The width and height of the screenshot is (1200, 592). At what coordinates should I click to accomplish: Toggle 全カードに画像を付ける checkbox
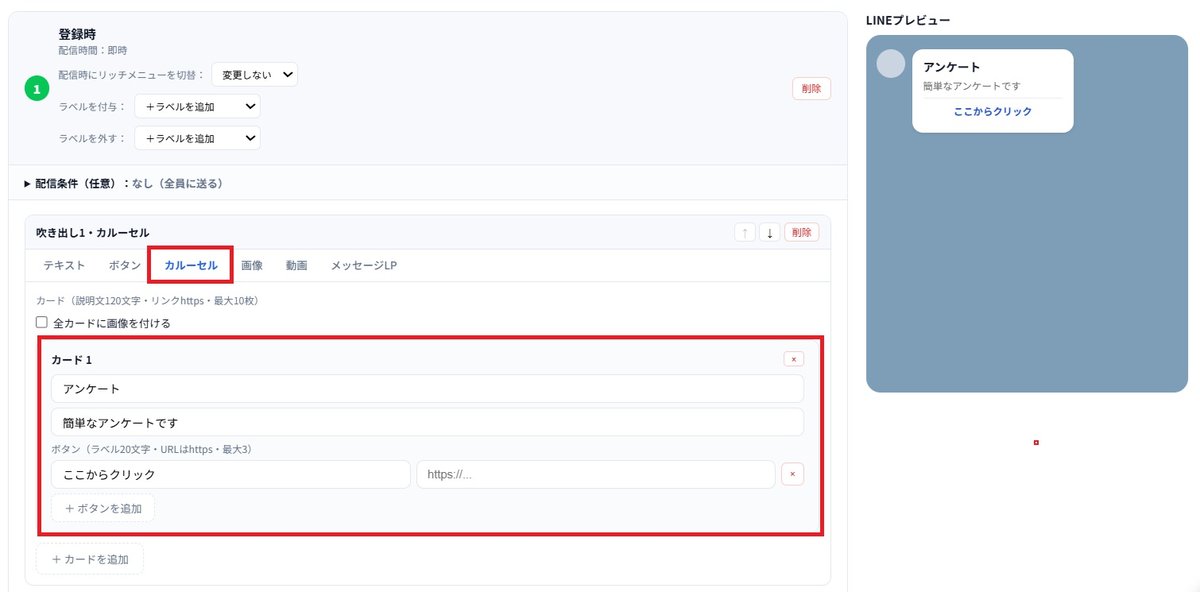(42, 322)
